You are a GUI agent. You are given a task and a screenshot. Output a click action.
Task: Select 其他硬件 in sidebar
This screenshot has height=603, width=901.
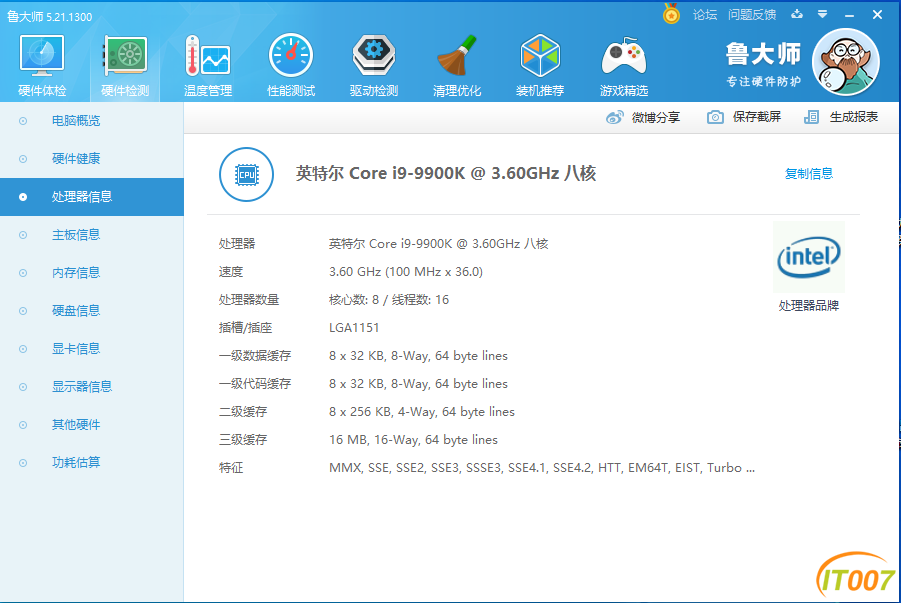click(92, 424)
